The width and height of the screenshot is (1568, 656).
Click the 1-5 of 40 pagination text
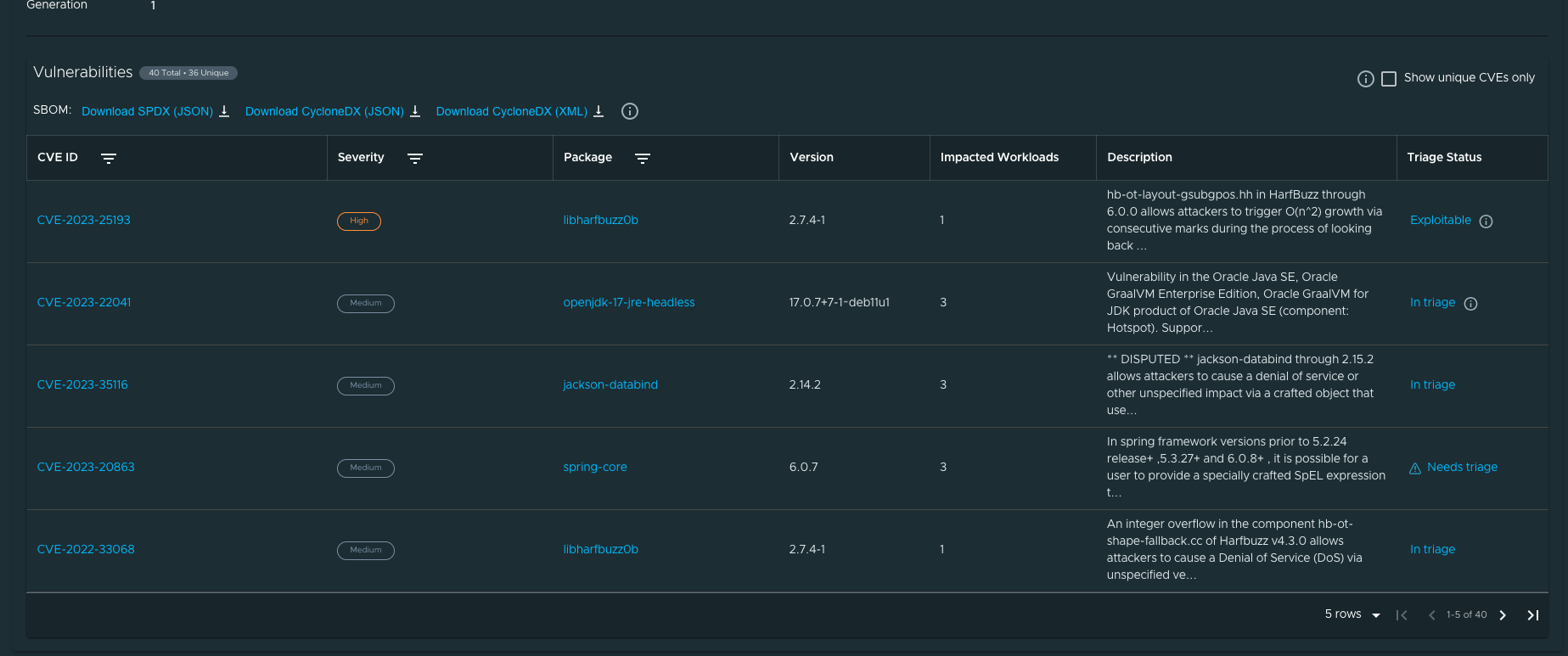pyautogui.click(x=1466, y=614)
